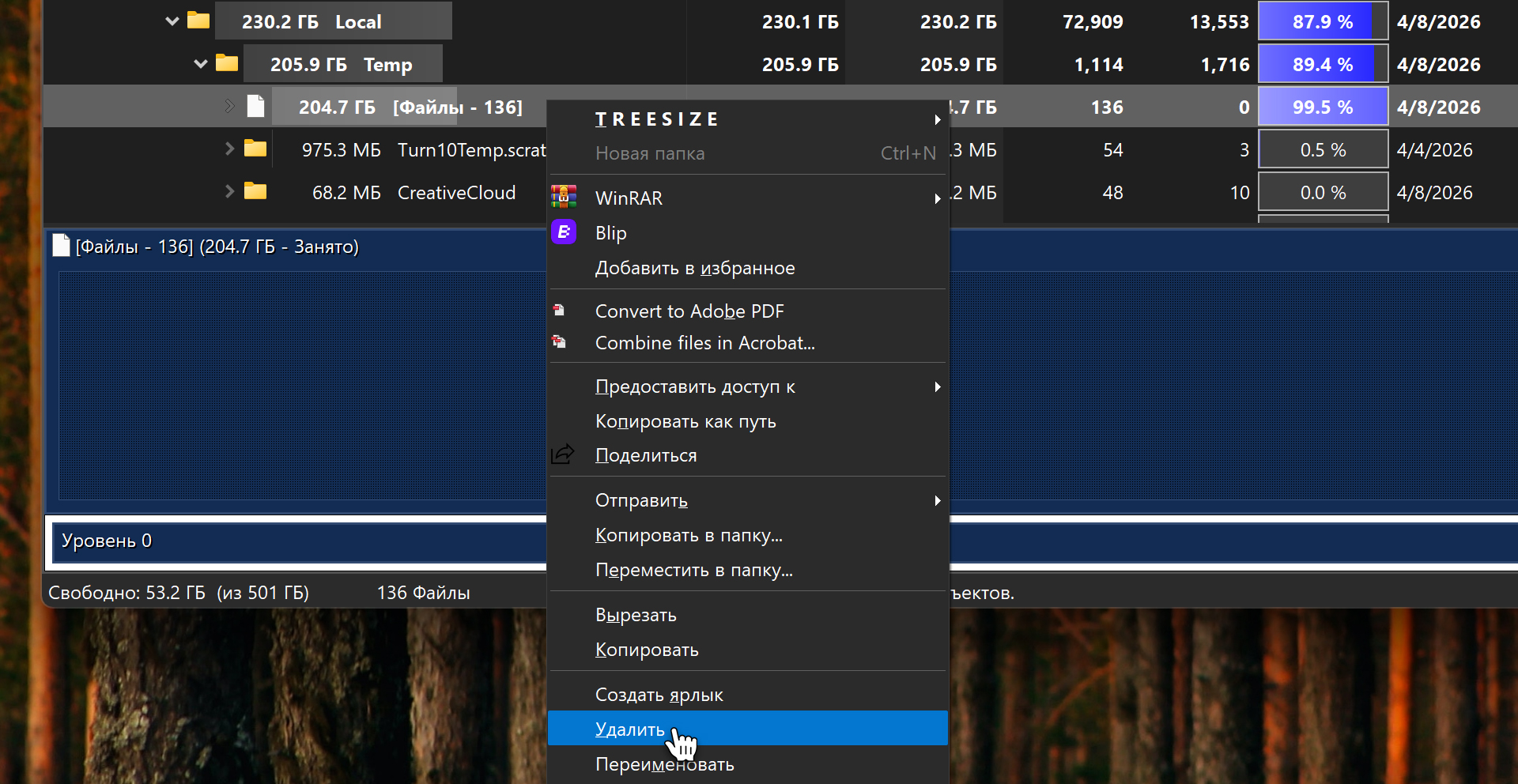The image size is (1518, 784).
Task: Click the WinRAR icon in context menu
Action: (564, 197)
